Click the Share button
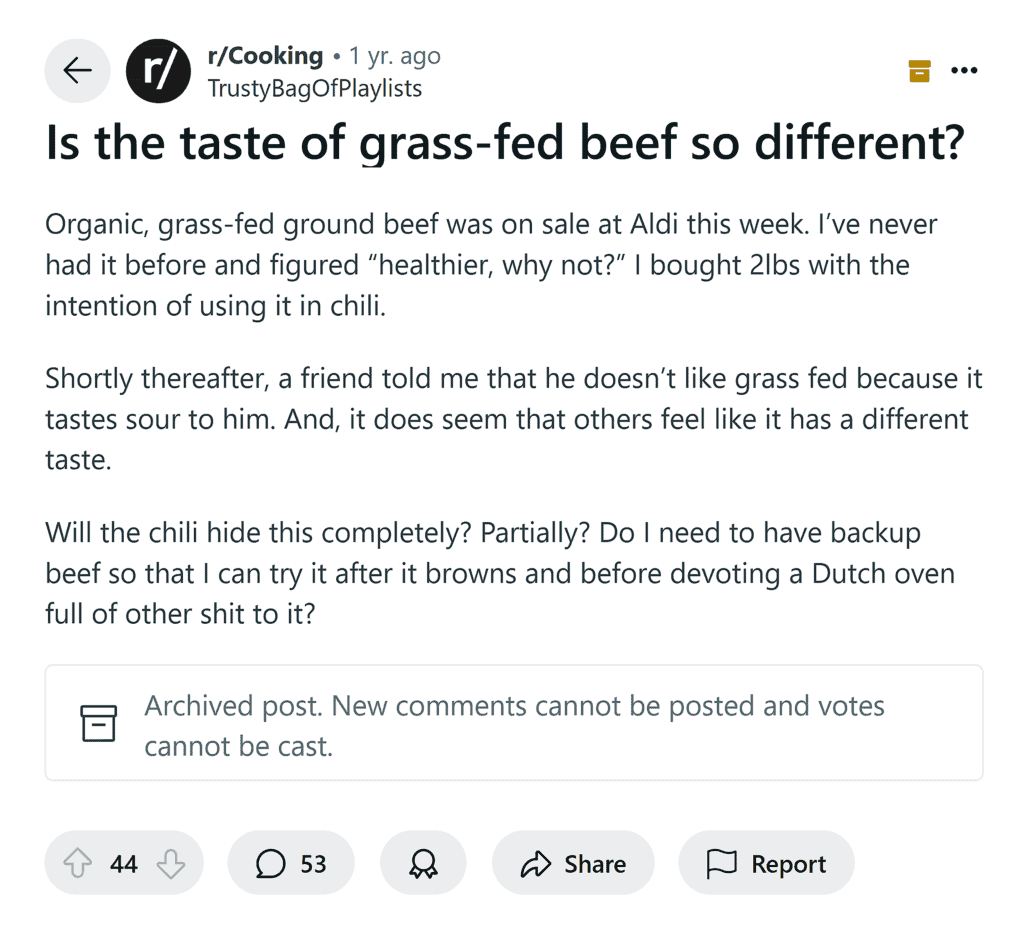 572,862
